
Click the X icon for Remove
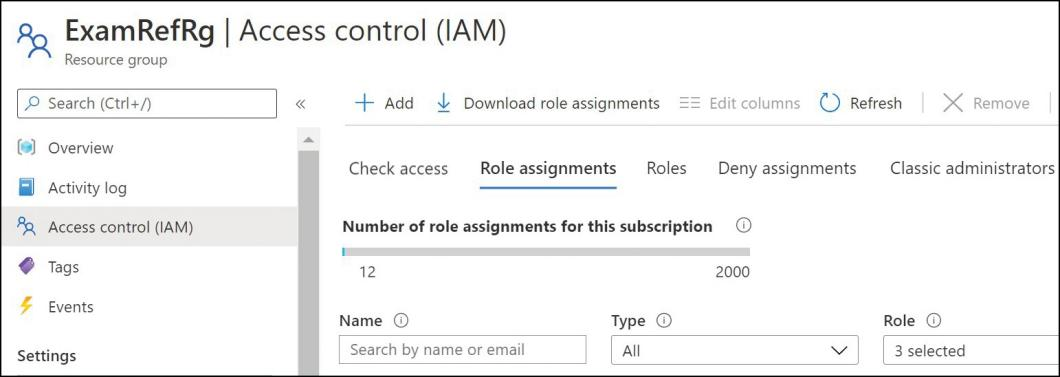[953, 103]
